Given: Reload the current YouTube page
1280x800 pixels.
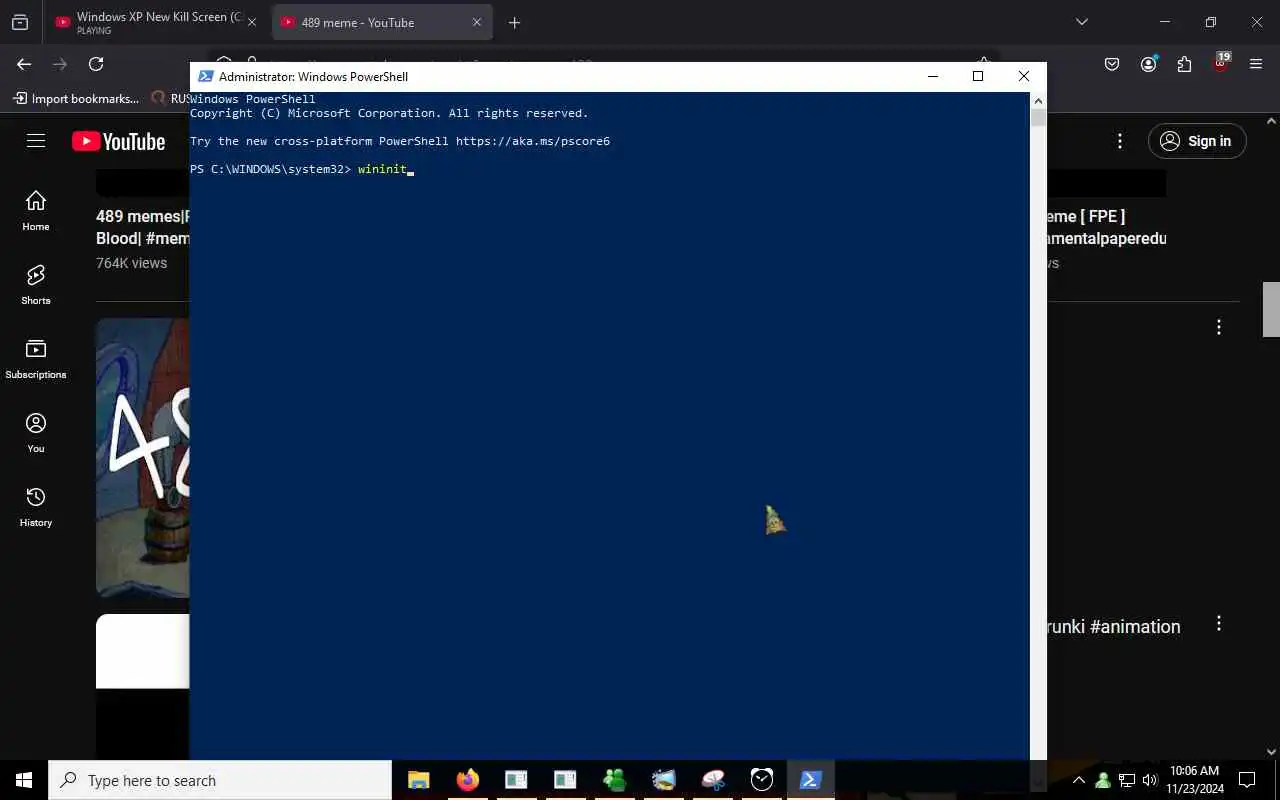Looking at the screenshot, I should tap(96, 64).
